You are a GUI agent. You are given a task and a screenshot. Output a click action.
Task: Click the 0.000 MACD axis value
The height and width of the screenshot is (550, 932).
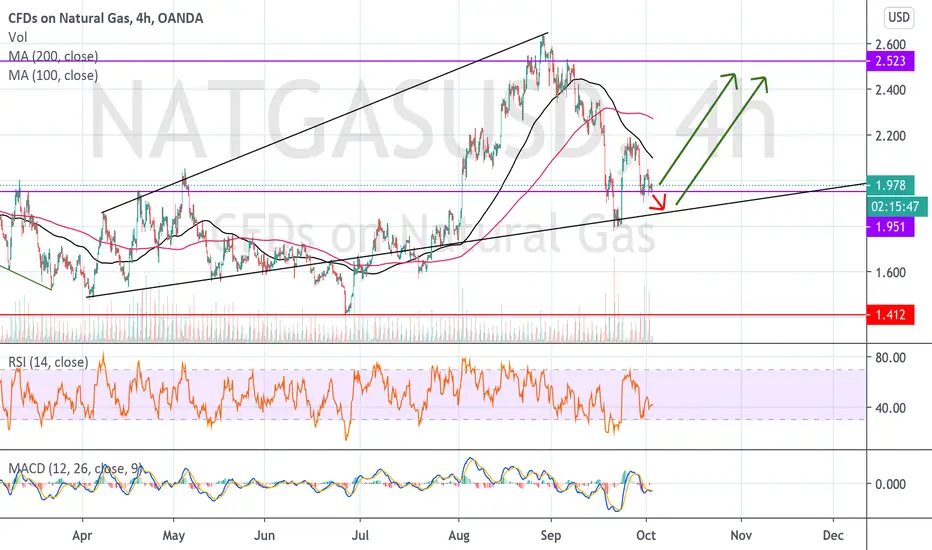890,484
